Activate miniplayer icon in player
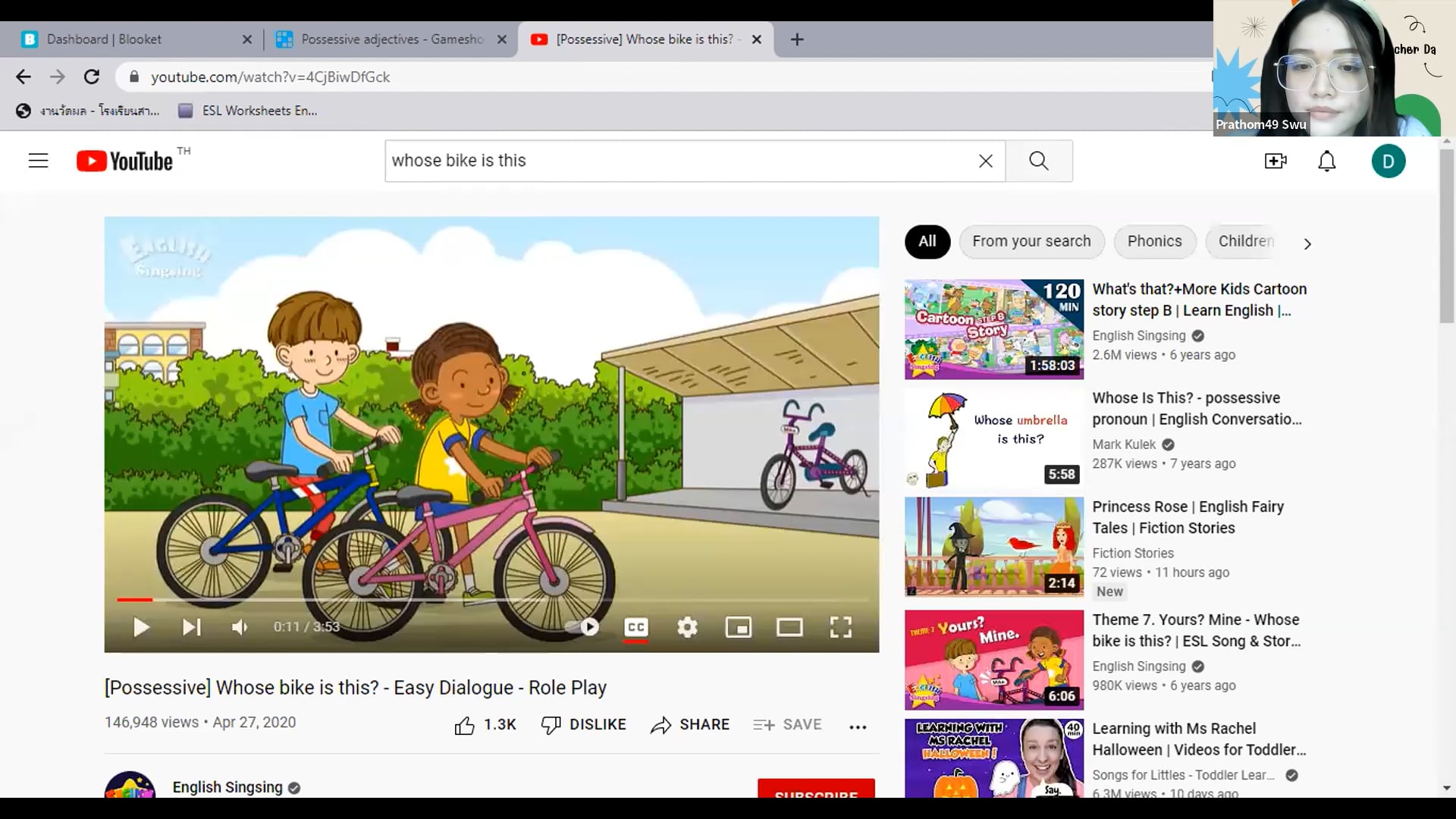The height and width of the screenshot is (819, 1456). [x=739, y=627]
